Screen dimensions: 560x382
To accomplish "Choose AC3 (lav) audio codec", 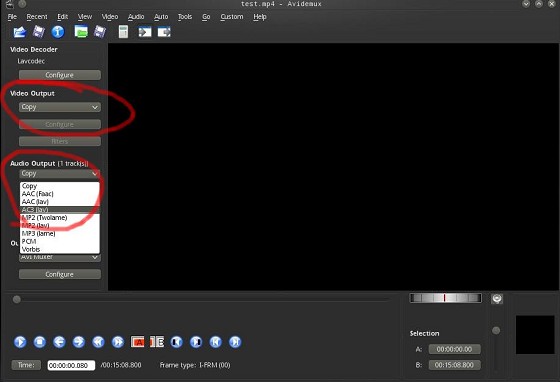I will point(60,210).
